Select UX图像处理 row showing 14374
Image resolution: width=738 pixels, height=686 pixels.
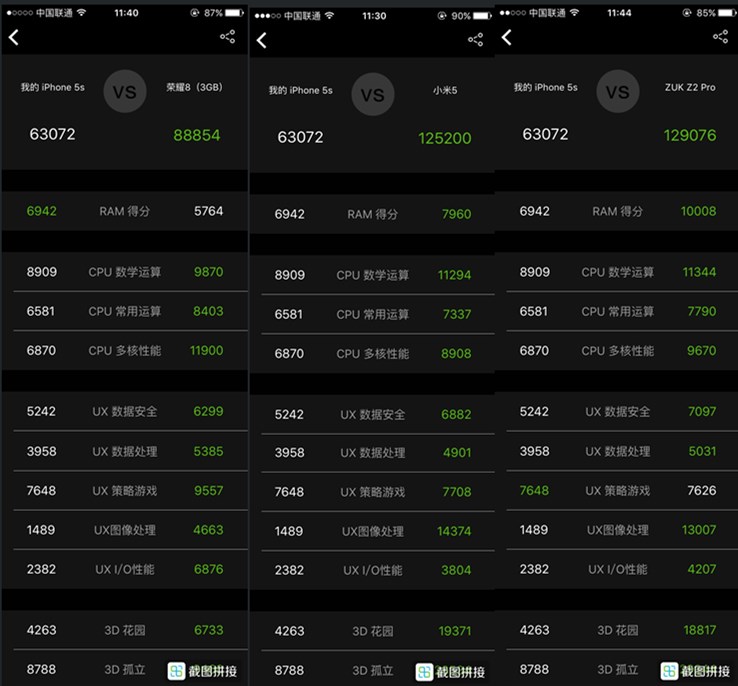point(372,531)
